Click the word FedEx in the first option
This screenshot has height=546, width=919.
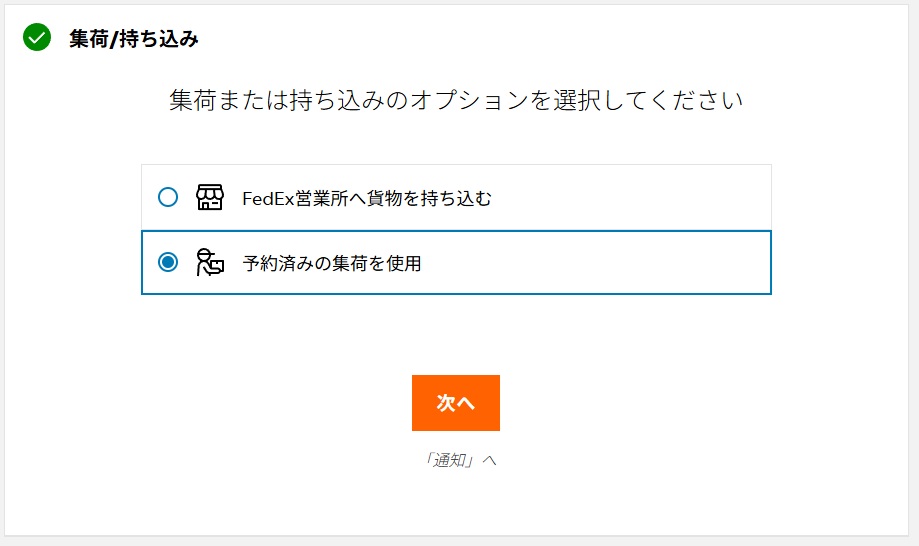[x=265, y=198]
